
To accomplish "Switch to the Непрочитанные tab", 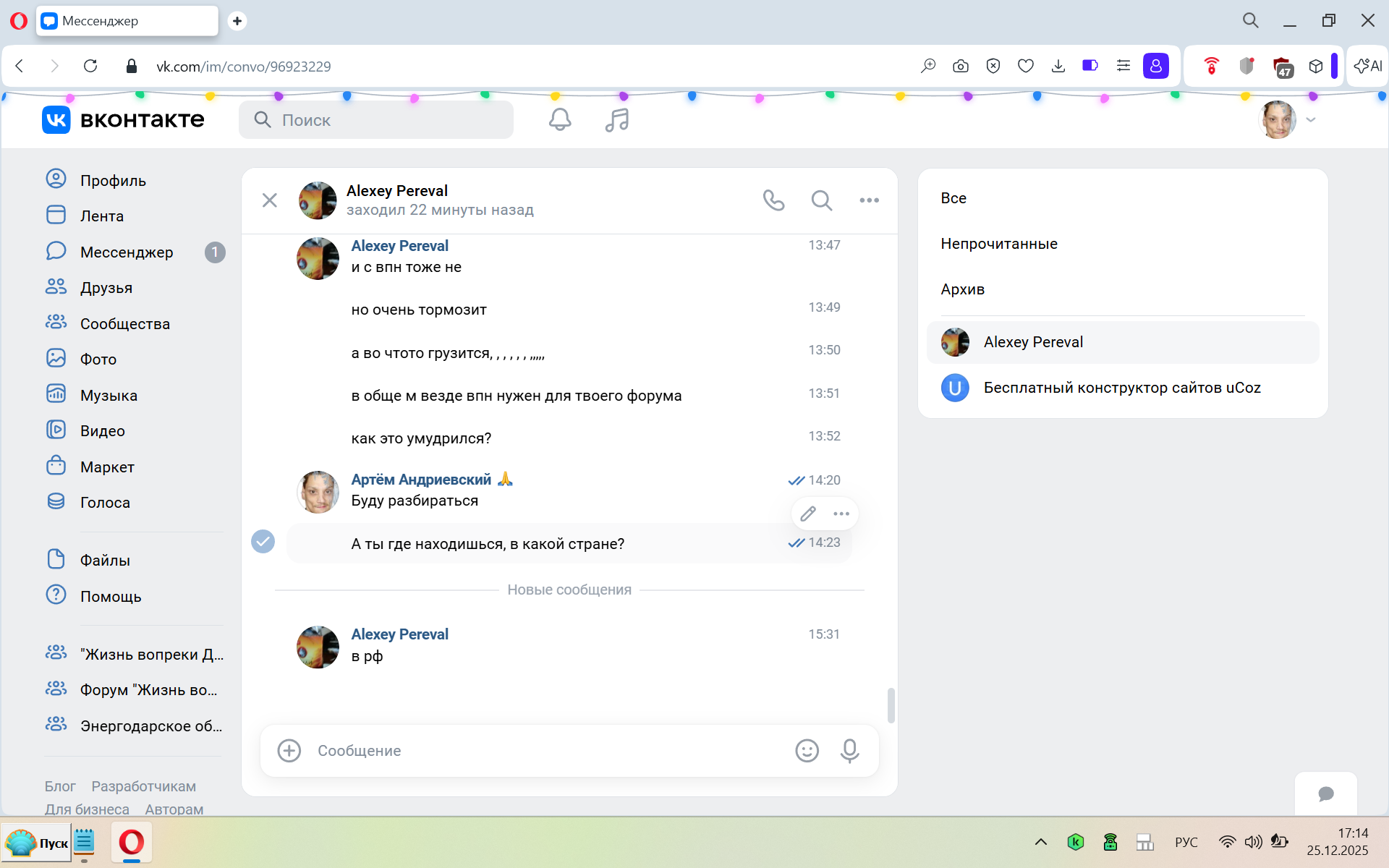I will [998, 244].
